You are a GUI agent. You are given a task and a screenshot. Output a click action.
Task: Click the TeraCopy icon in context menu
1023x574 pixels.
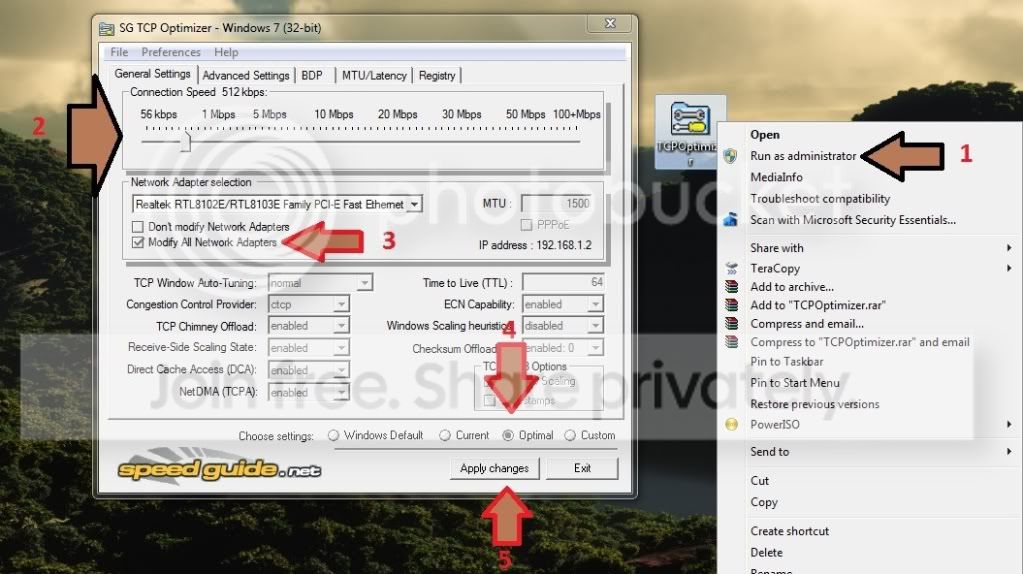pyautogui.click(x=731, y=268)
